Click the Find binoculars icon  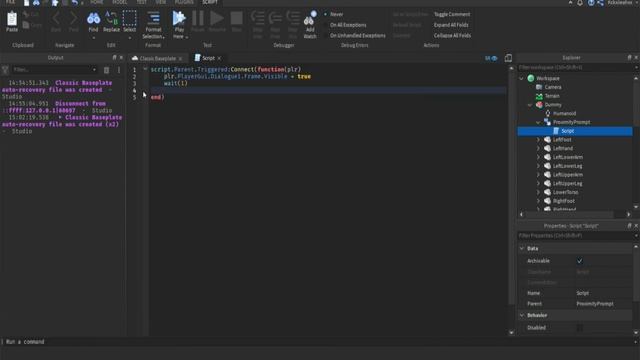click(x=93, y=18)
